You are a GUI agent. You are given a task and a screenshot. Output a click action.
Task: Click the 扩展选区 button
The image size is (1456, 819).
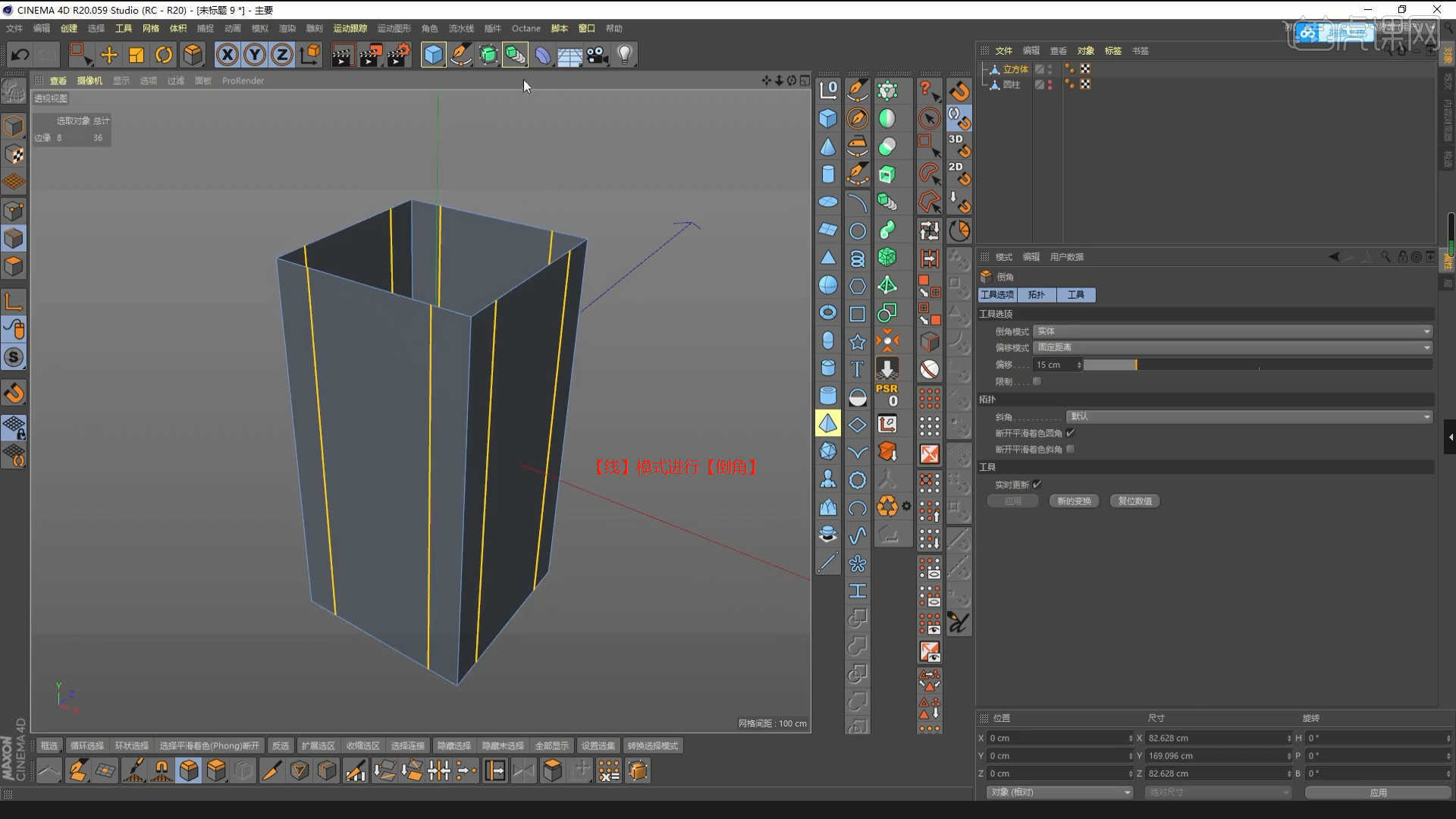click(x=317, y=745)
